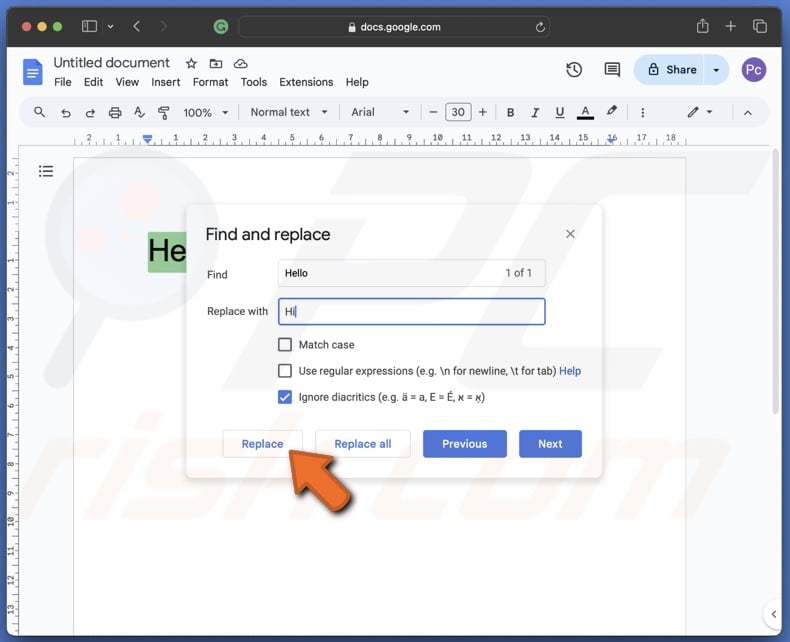Undo the last action
Viewport: 790px width, 642px height.
[65, 112]
